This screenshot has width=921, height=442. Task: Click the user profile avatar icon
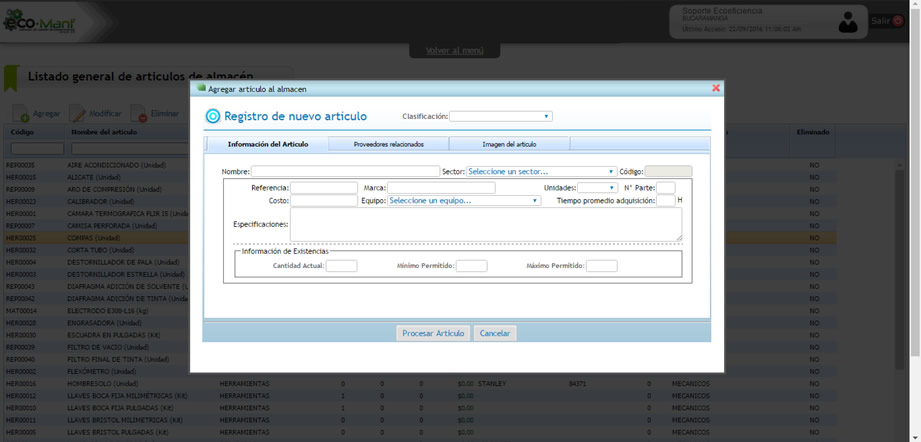point(848,22)
